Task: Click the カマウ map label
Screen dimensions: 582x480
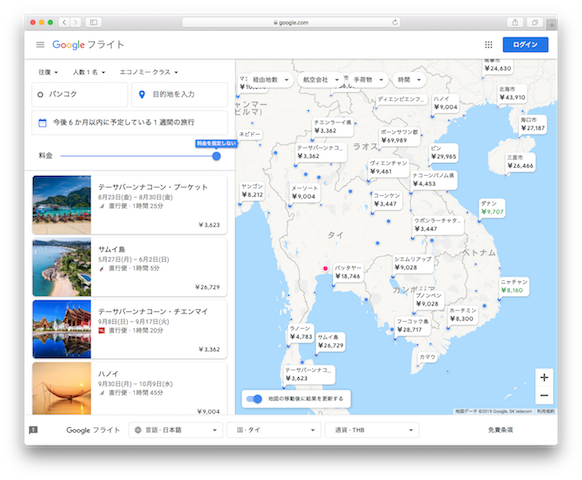Action: coord(427,357)
